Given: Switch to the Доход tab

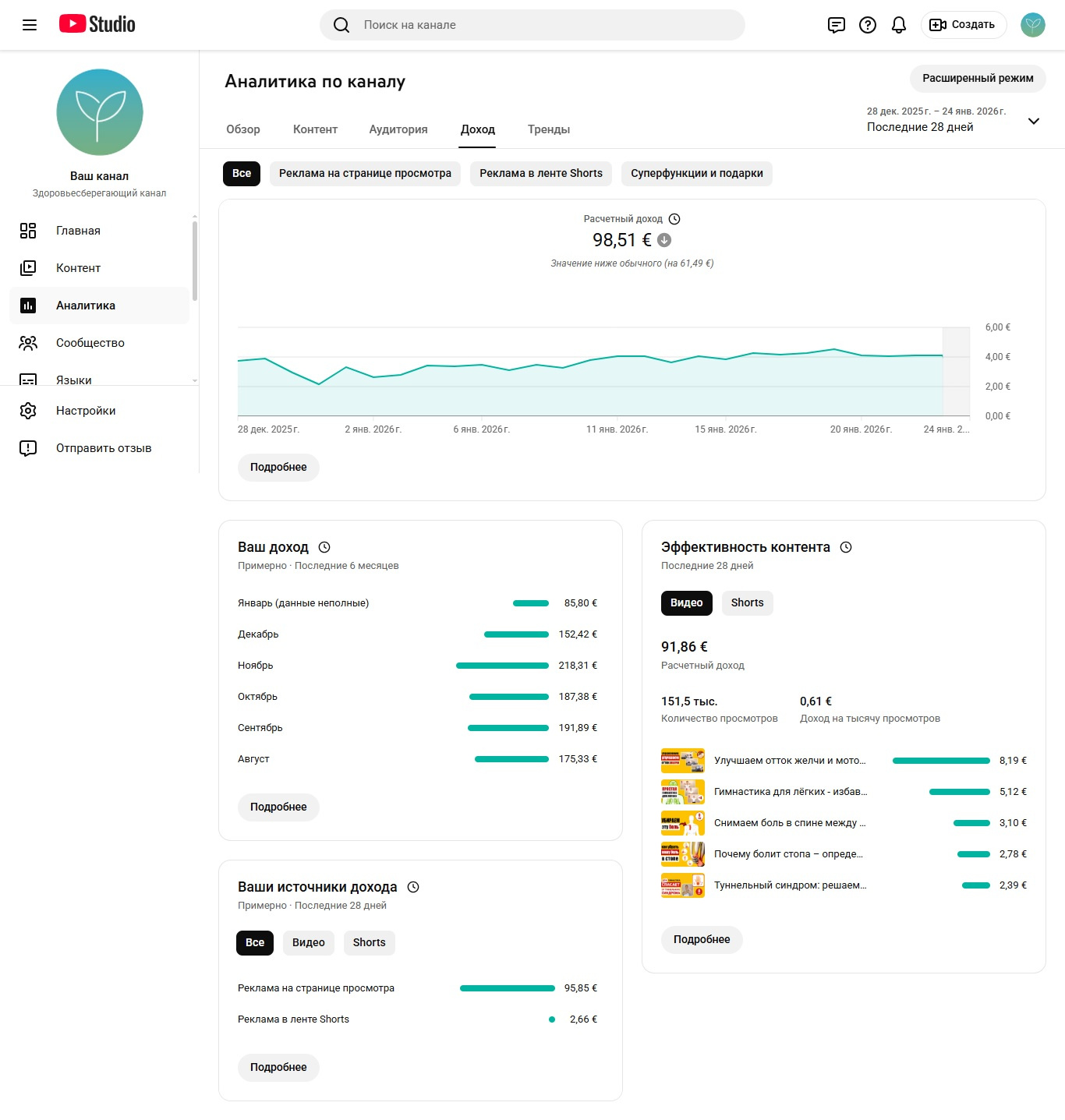Looking at the screenshot, I should point(478,129).
